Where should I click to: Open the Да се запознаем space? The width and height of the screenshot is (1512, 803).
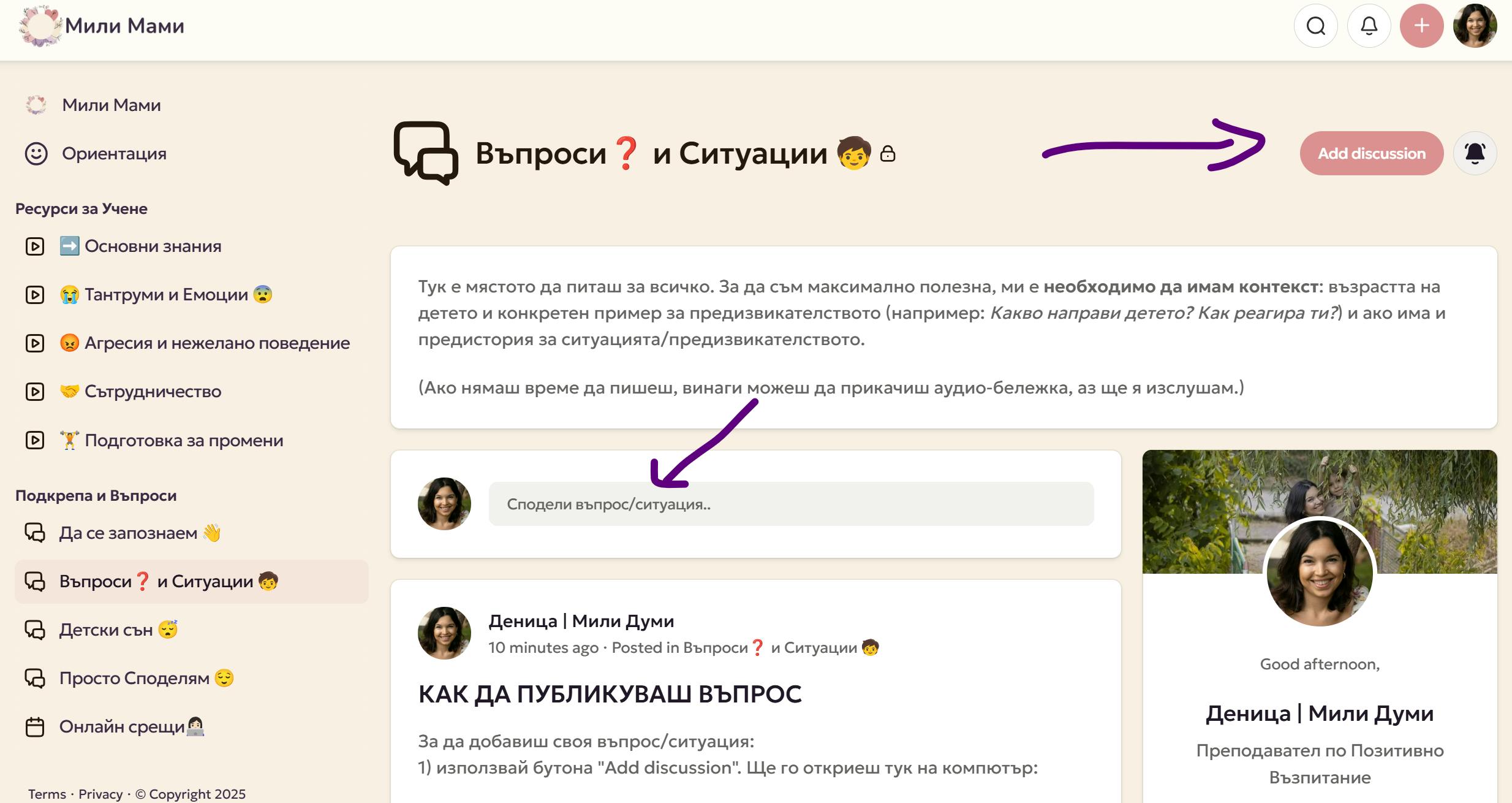(128, 533)
